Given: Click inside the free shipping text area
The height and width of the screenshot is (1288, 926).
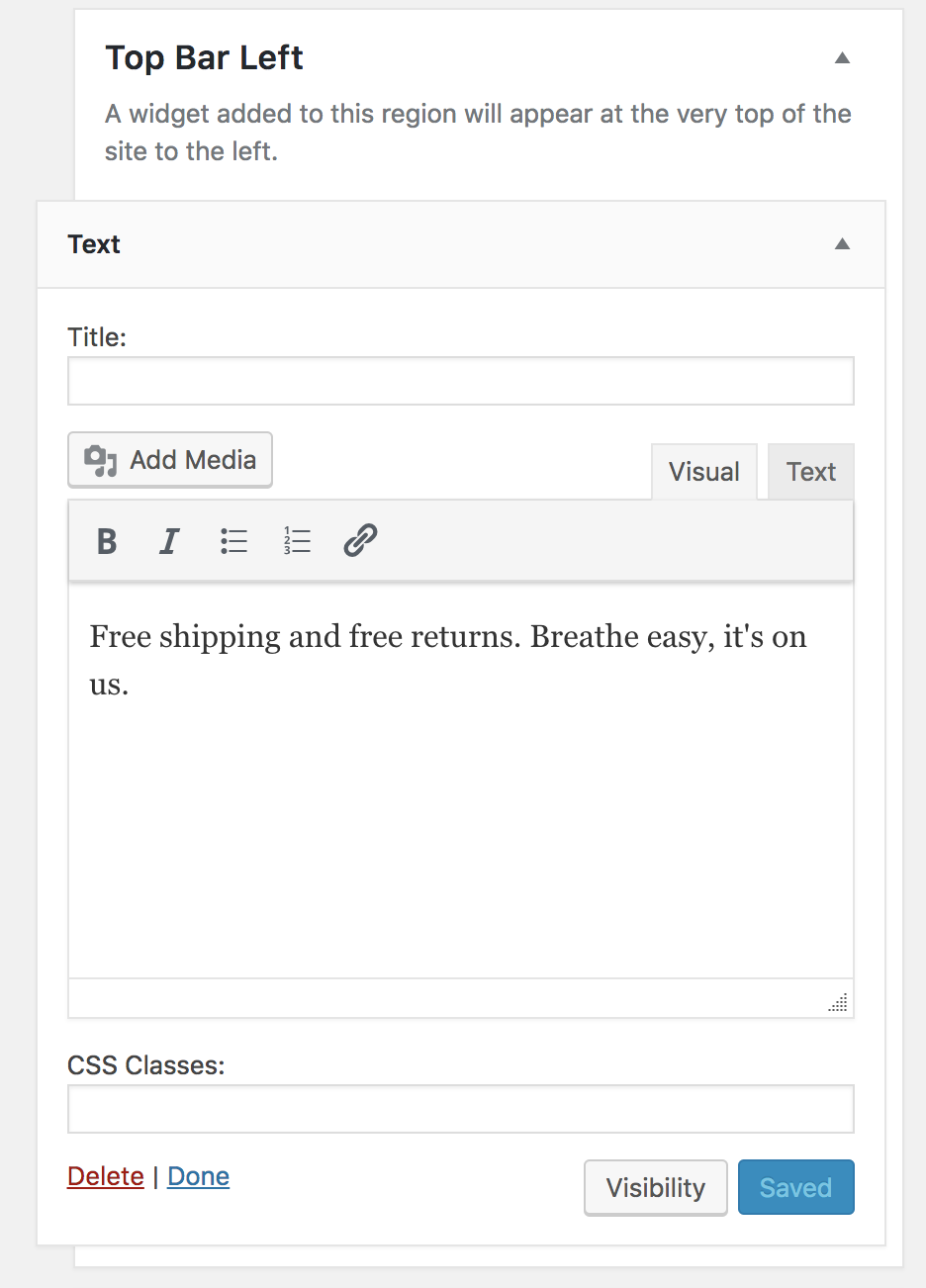Looking at the screenshot, I should pos(461,780).
